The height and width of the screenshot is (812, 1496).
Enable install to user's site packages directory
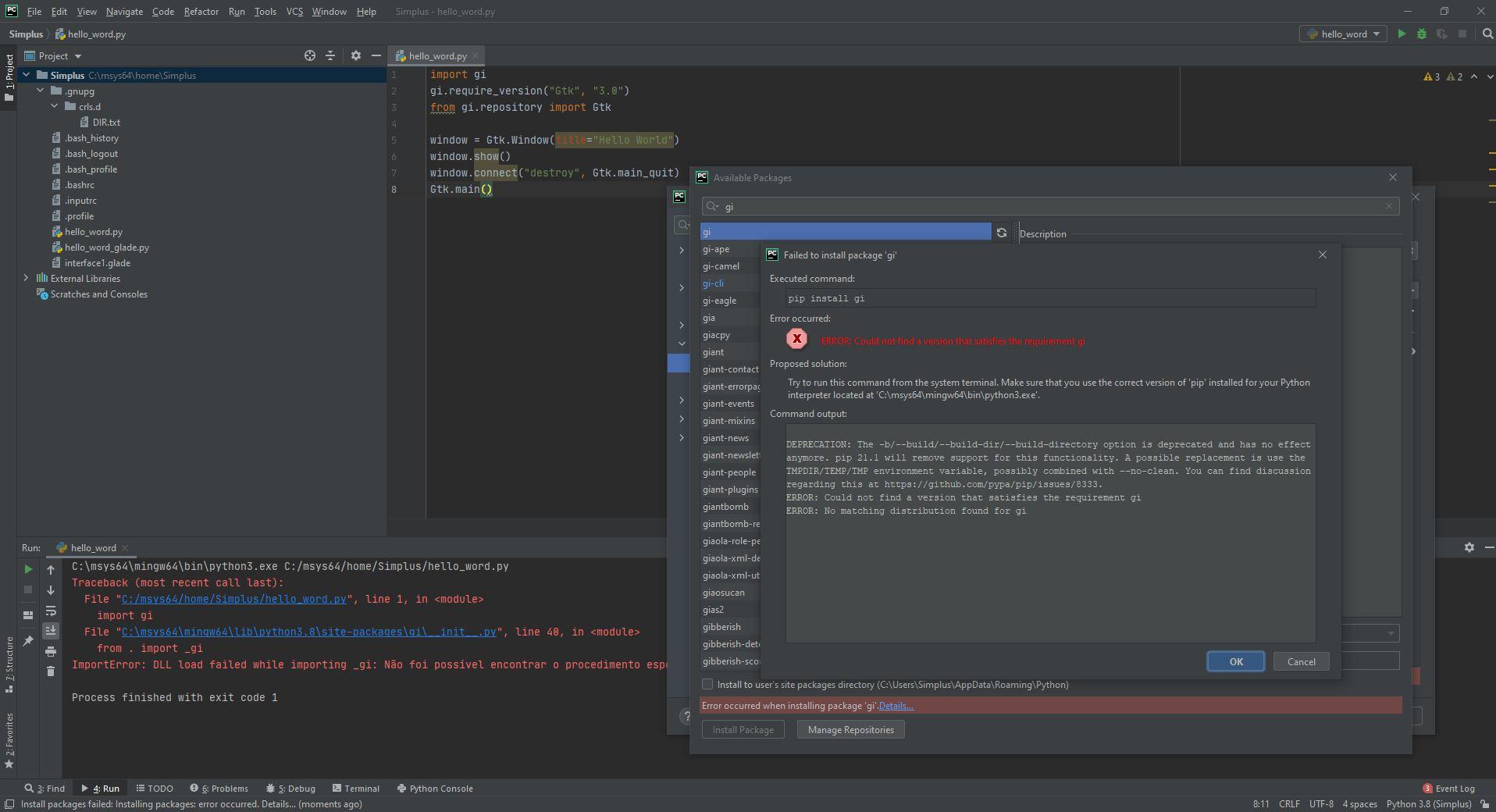pyautogui.click(x=707, y=684)
